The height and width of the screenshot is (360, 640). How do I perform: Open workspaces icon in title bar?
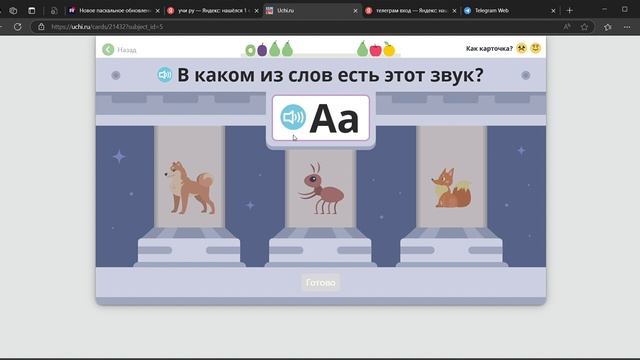point(13,11)
